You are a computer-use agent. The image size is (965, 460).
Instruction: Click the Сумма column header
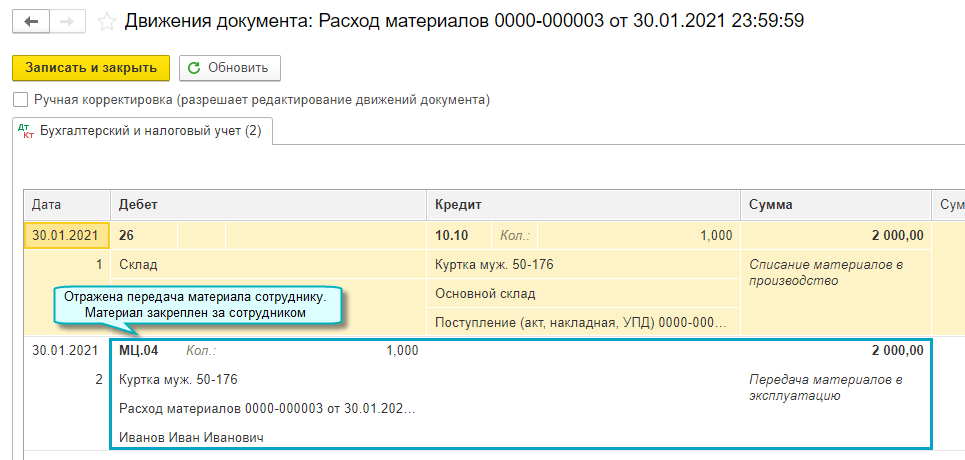click(771, 204)
